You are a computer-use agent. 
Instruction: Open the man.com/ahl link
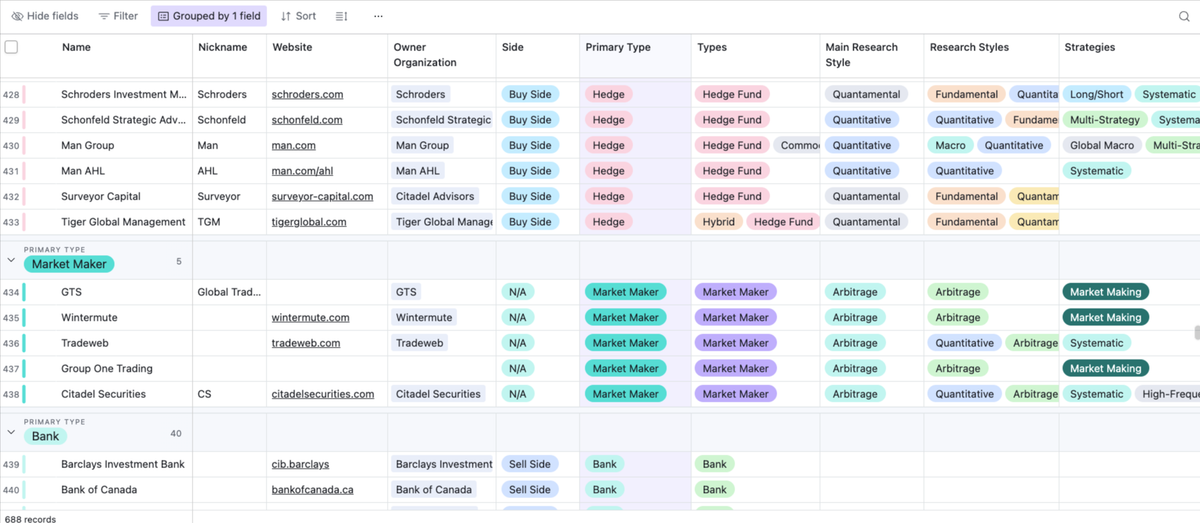[x=300, y=171]
